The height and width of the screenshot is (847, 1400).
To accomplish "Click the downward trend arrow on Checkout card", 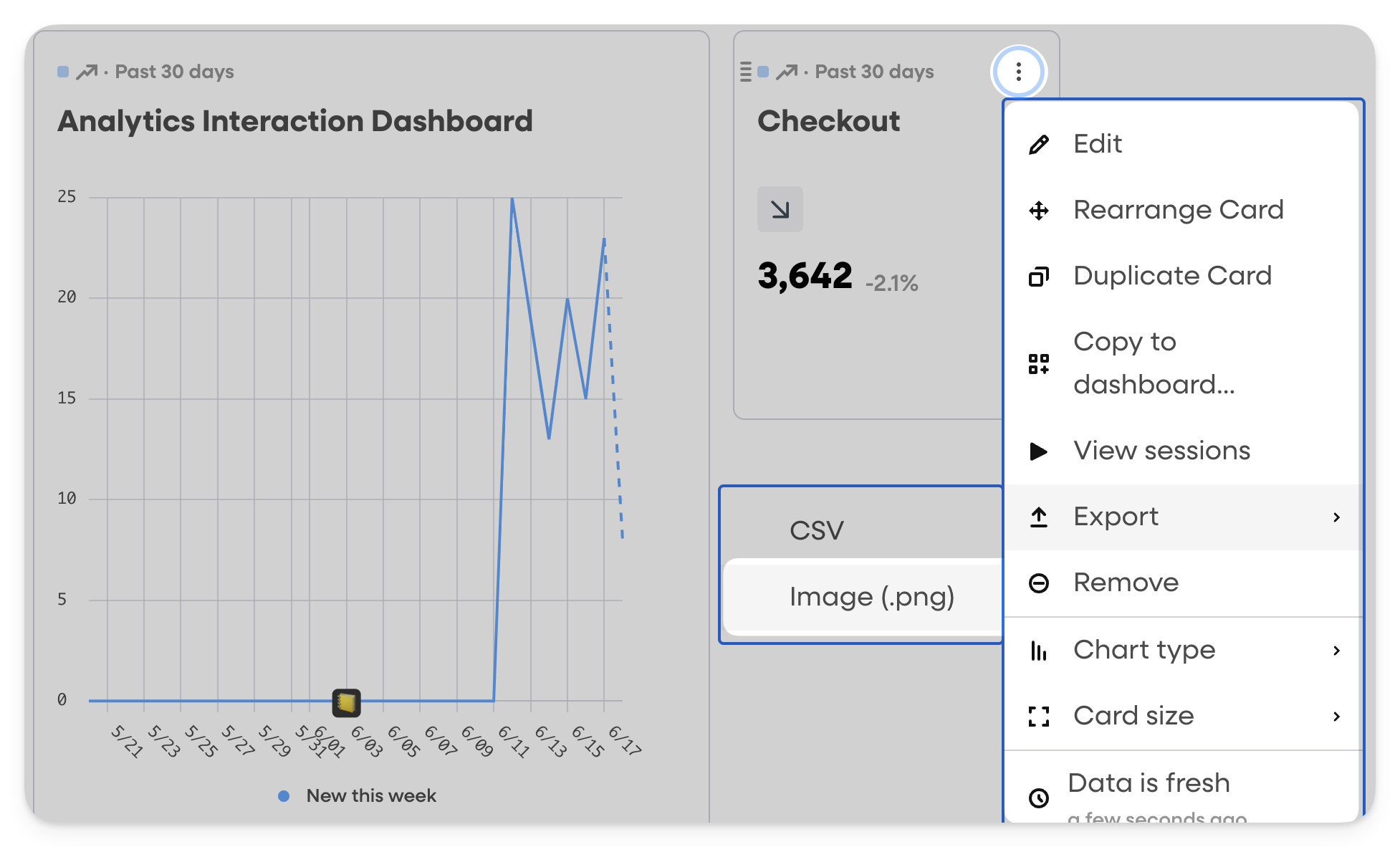I will tap(780, 209).
